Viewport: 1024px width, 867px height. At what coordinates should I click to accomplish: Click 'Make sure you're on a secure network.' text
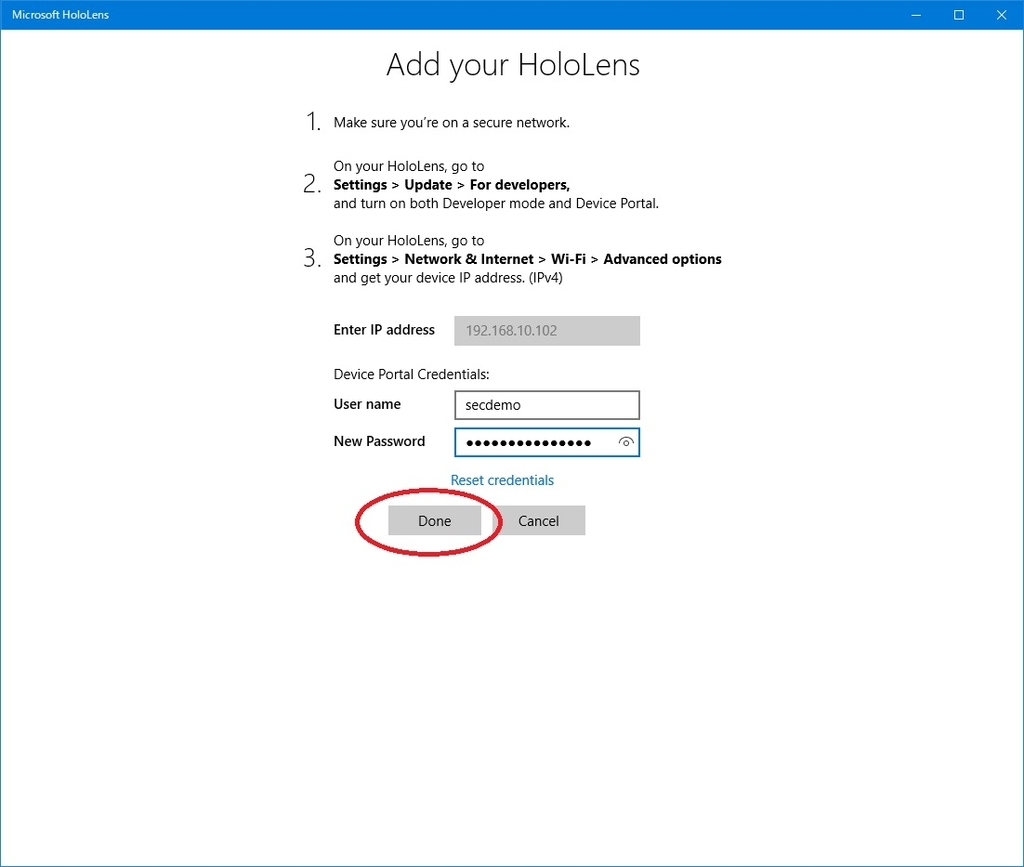tap(451, 122)
